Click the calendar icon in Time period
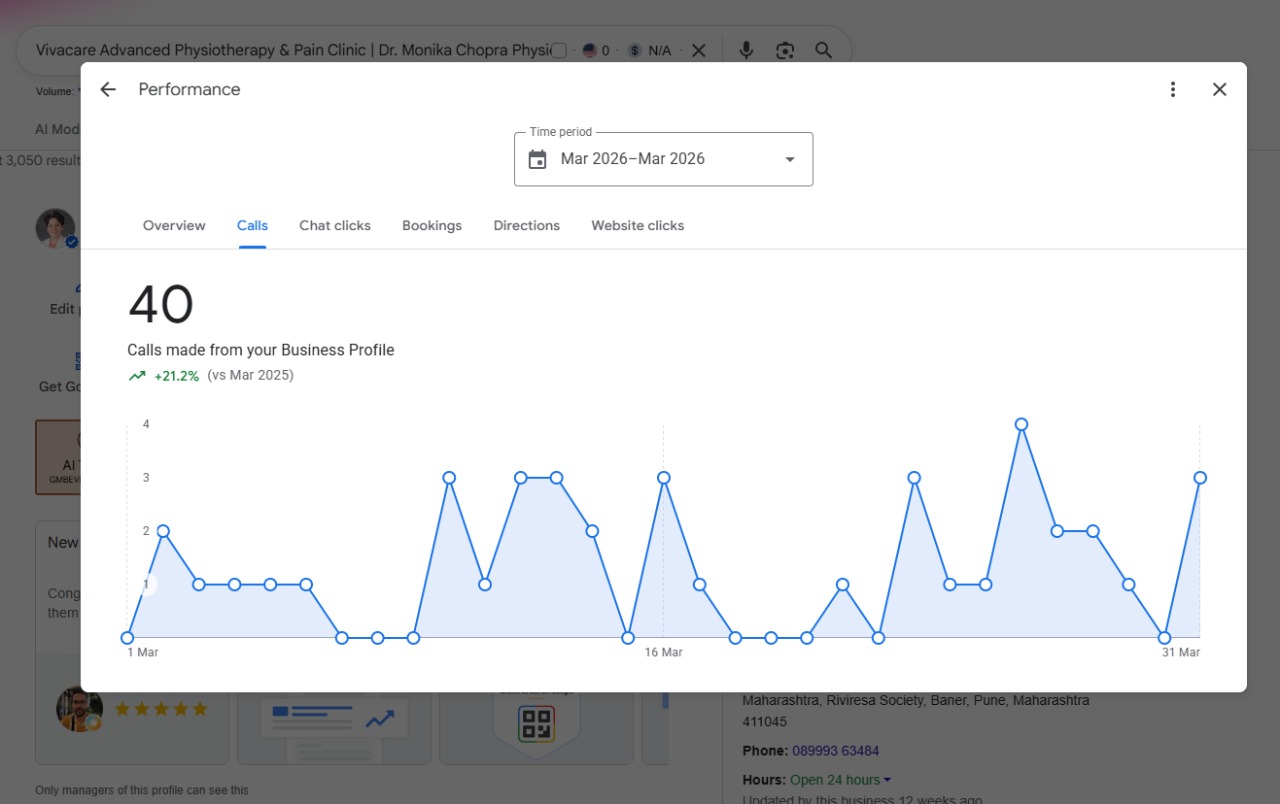The height and width of the screenshot is (804, 1280). tap(537, 159)
